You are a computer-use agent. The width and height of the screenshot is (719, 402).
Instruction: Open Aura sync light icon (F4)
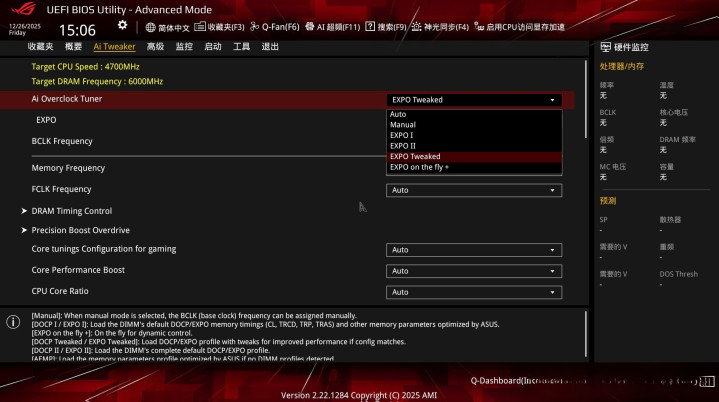[x=416, y=27]
